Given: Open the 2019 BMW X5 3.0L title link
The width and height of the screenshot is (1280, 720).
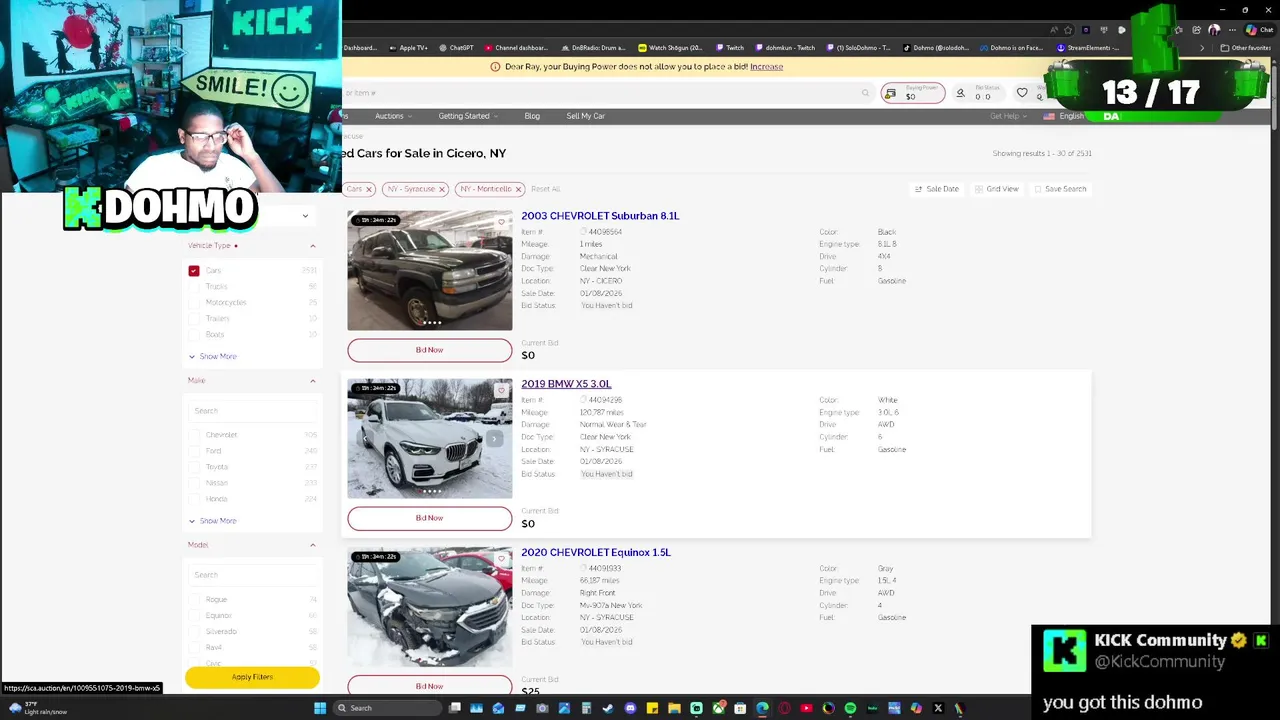Looking at the screenshot, I should tap(566, 384).
